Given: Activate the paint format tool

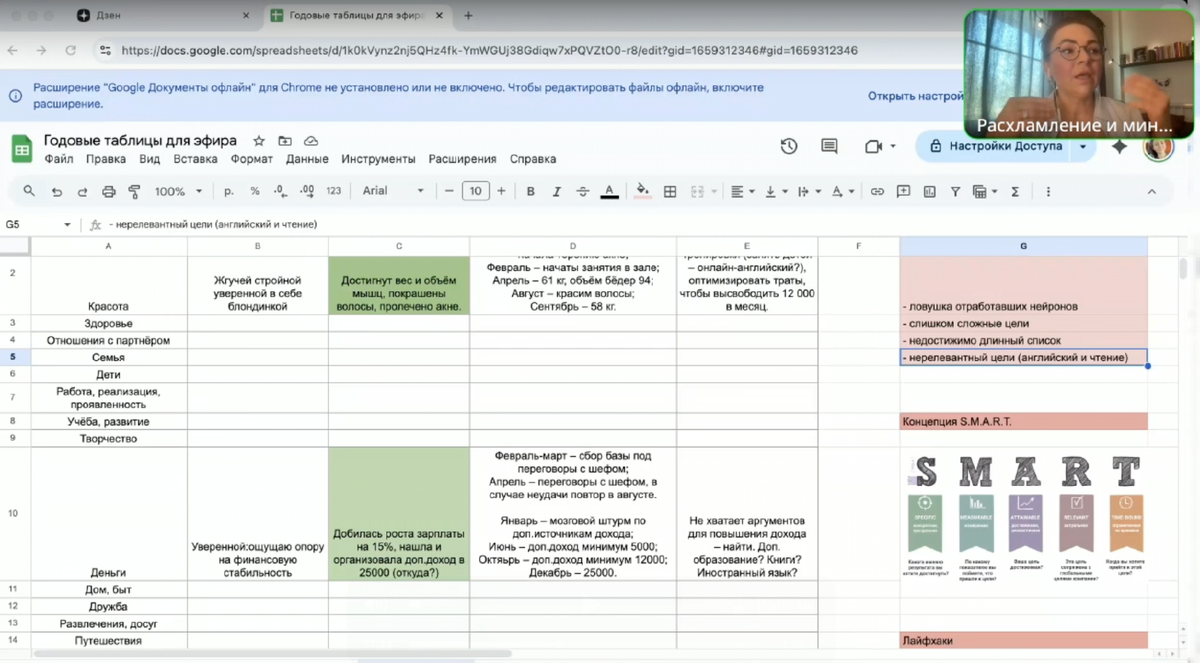Looking at the screenshot, I should point(134,191).
